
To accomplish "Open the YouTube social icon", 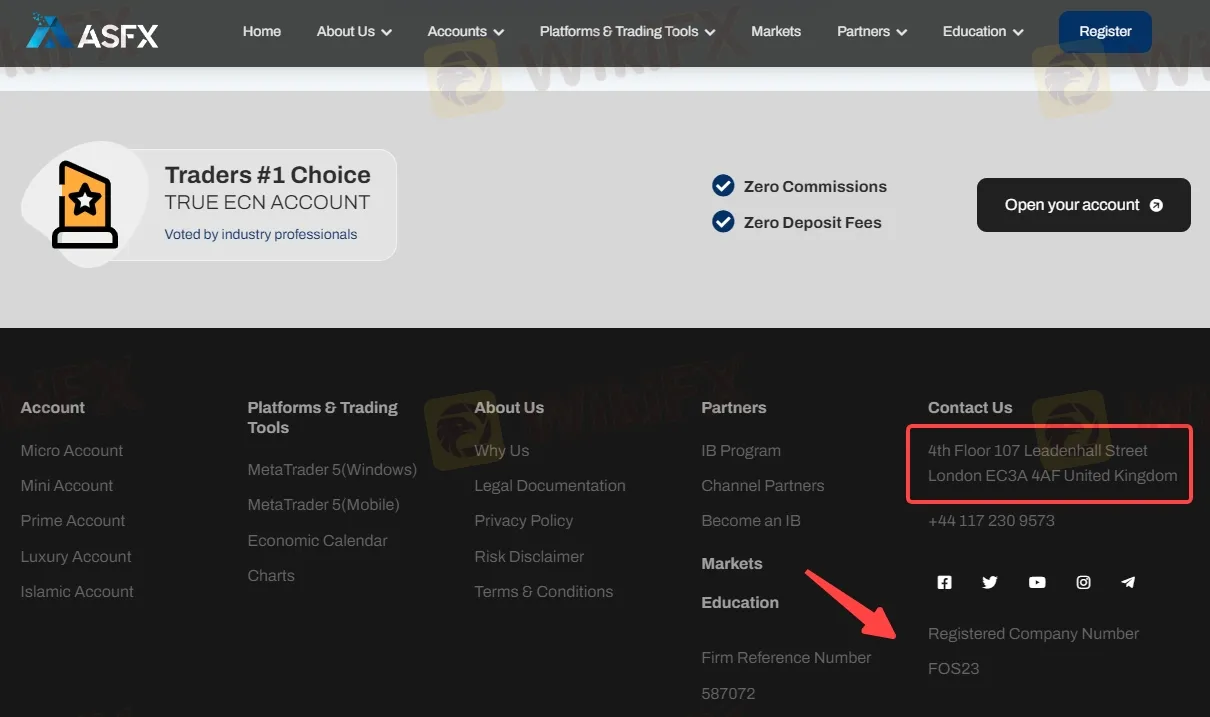I will click(x=1037, y=582).
